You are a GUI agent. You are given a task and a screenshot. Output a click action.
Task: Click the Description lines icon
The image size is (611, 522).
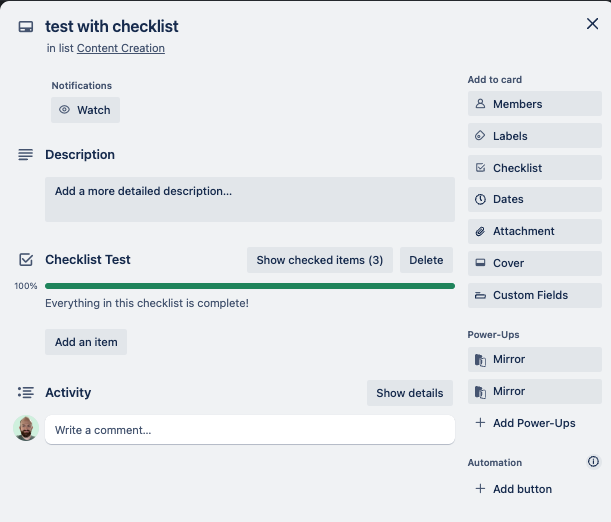click(x=26, y=155)
